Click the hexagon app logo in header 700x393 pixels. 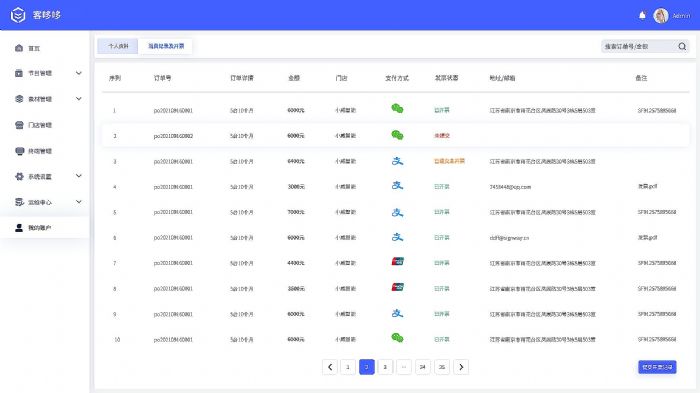pos(18,15)
